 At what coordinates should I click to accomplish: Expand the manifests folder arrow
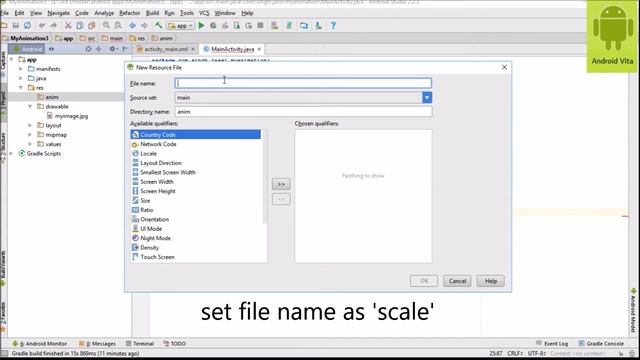21,69
